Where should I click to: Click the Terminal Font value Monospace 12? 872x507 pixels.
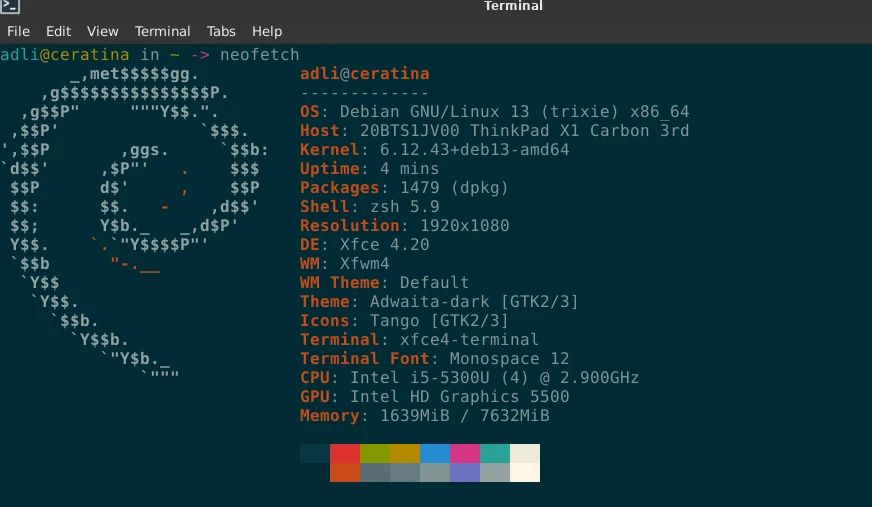click(x=509, y=359)
